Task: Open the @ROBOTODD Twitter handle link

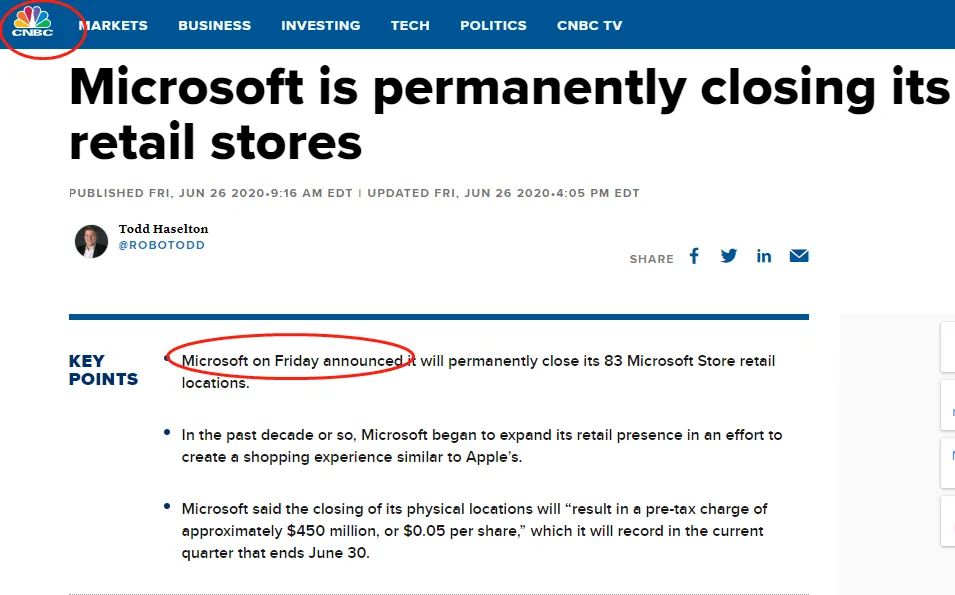Action: coord(161,245)
